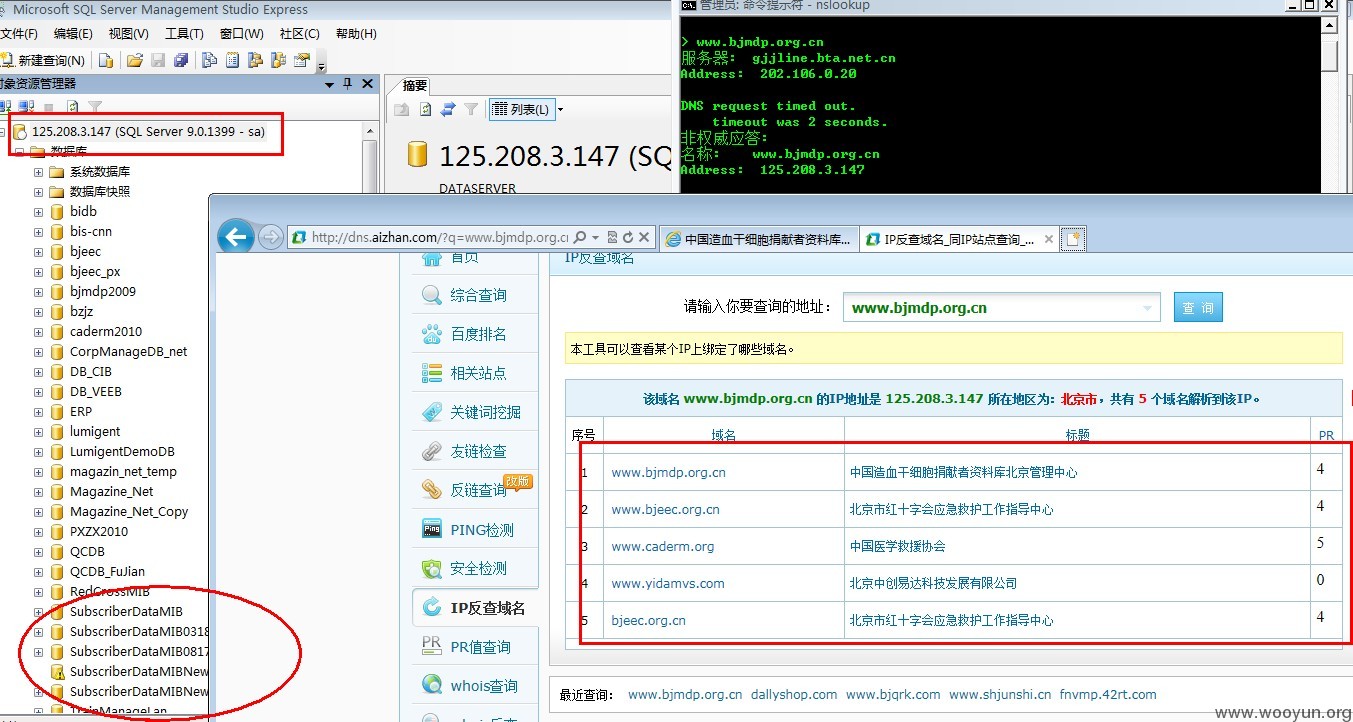
Task: Click the Filter funnel in Object Explorer toolbar
Action: tap(95, 106)
